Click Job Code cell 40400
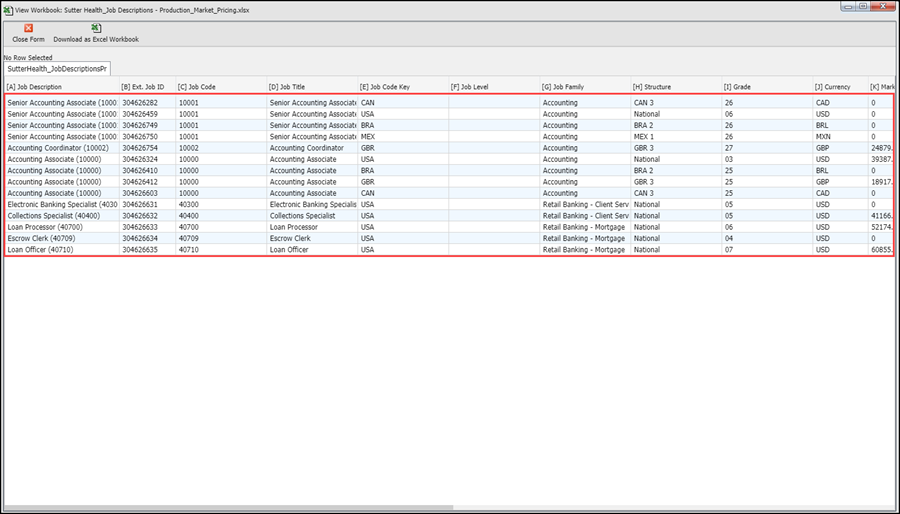This screenshot has height=514, width=900. click(221, 216)
